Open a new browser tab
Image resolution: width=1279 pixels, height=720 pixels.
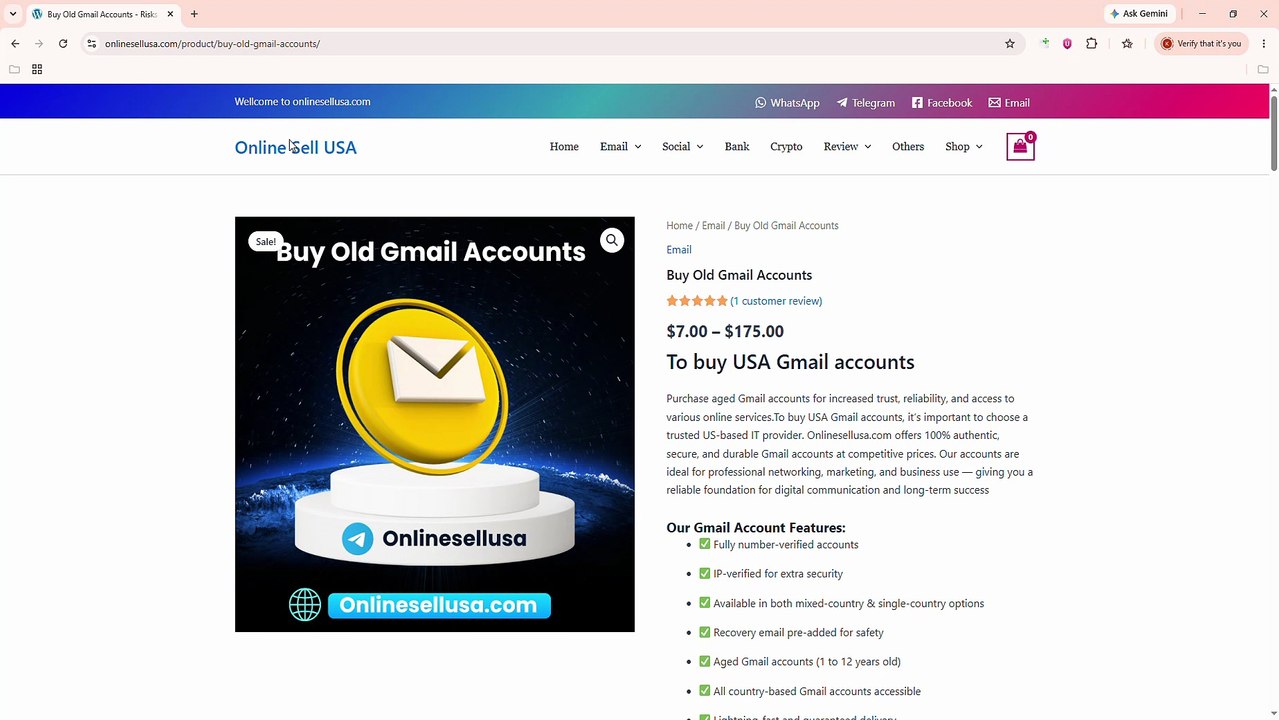194,14
